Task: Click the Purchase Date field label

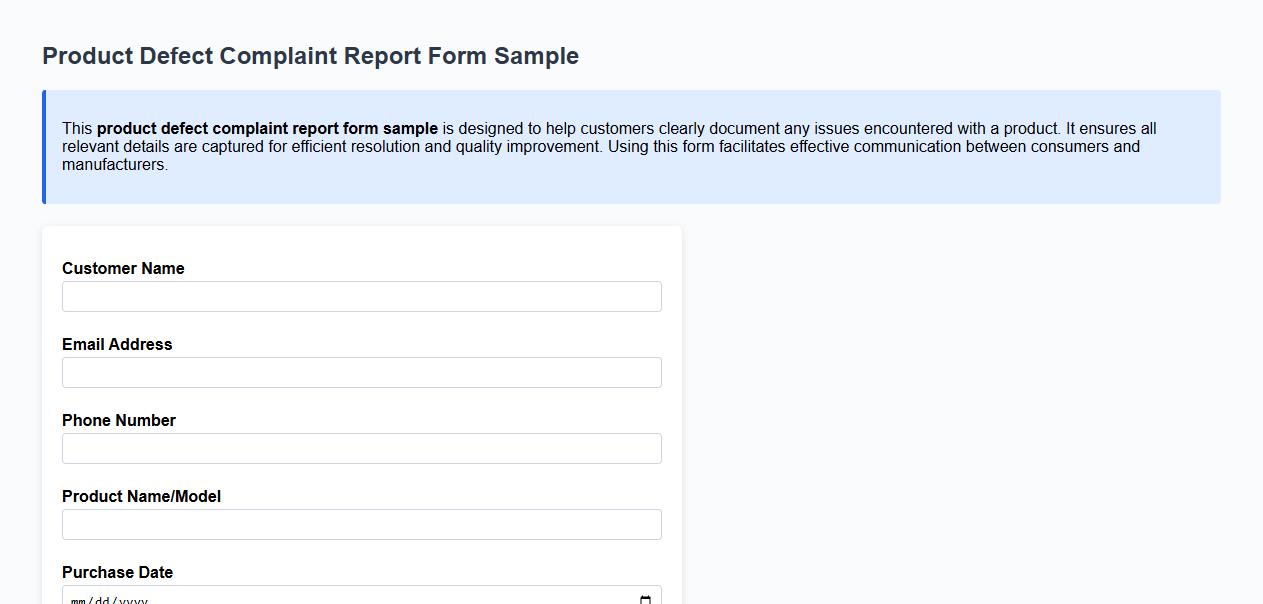Action: coord(117,572)
